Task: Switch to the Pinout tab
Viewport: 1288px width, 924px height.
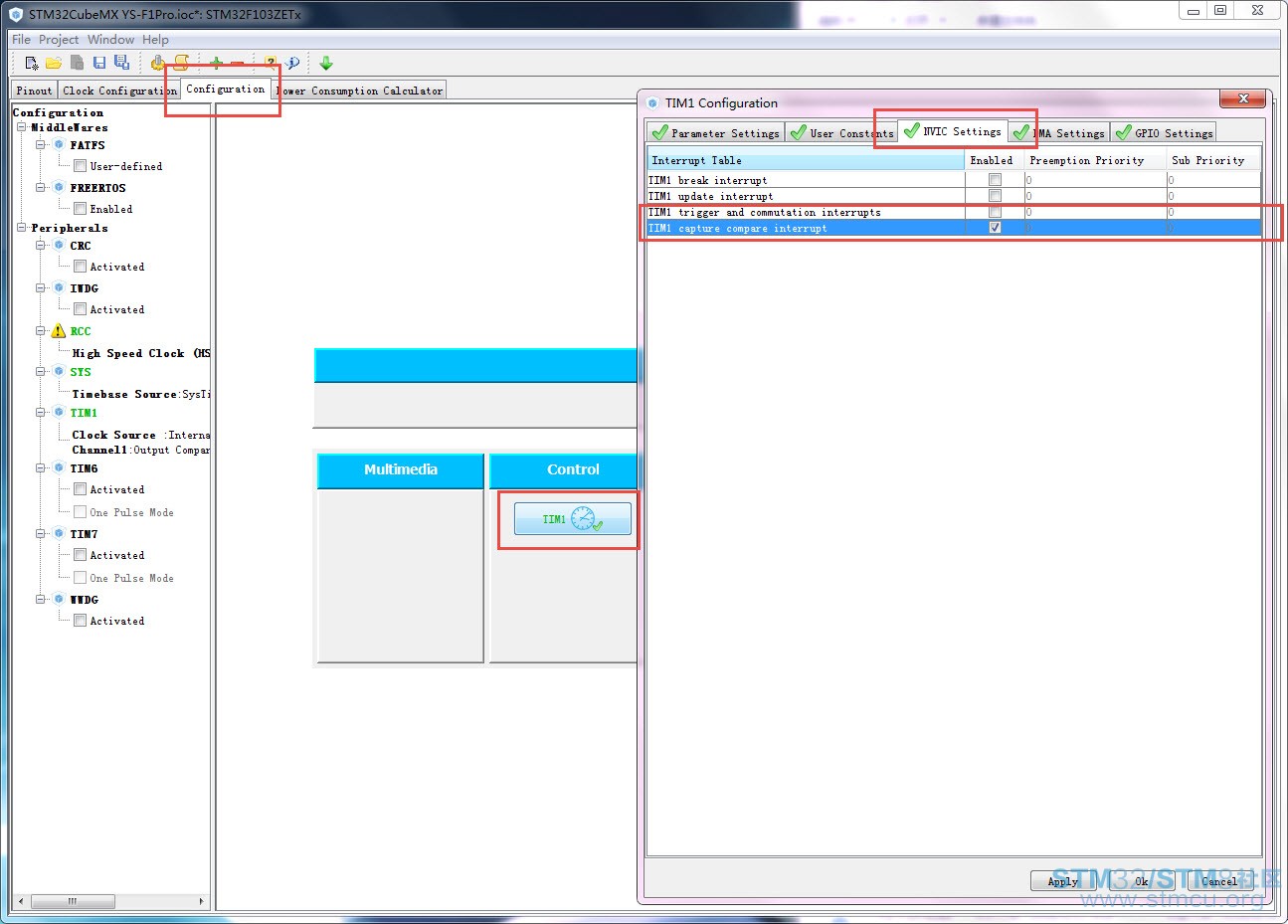Action: click(x=34, y=91)
